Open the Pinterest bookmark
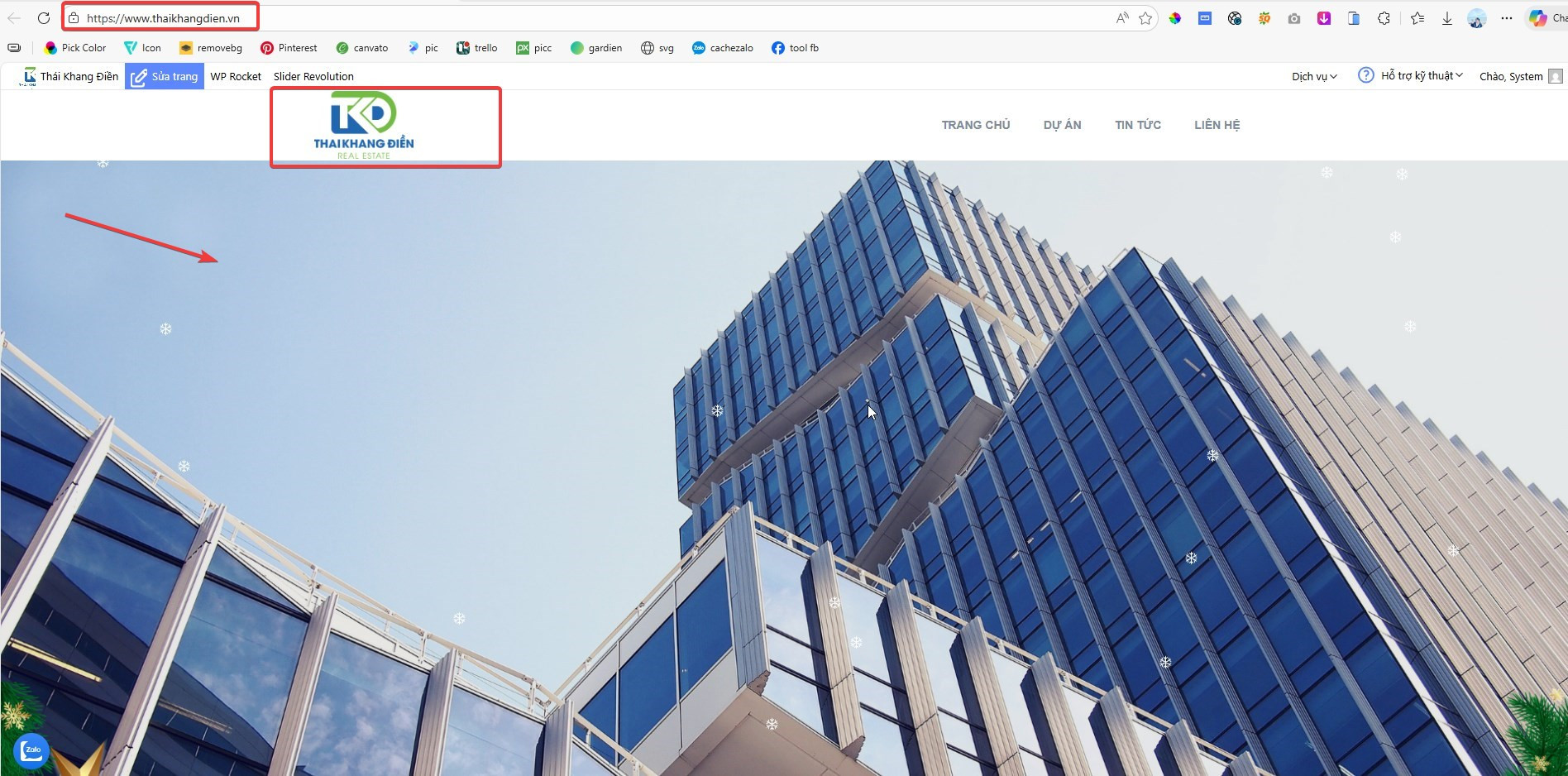Viewport: 1568px width, 776px height. tap(289, 48)
